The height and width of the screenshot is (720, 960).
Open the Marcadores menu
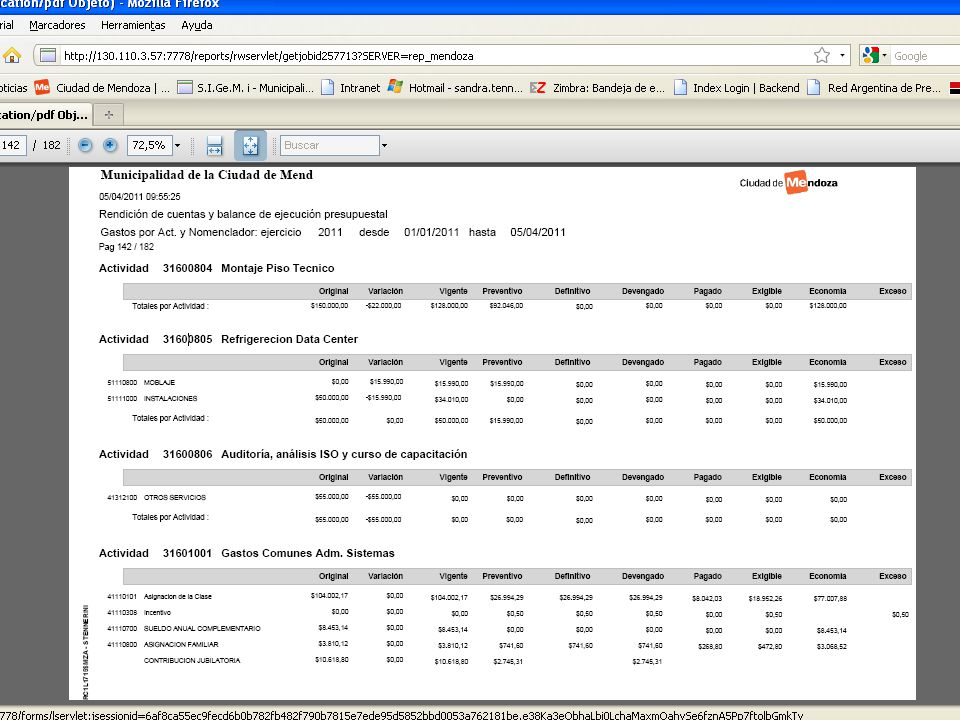tap(58, 25)
